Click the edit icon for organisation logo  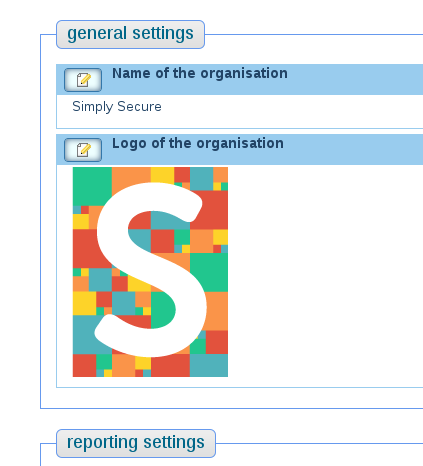click(x=83, y=150)
